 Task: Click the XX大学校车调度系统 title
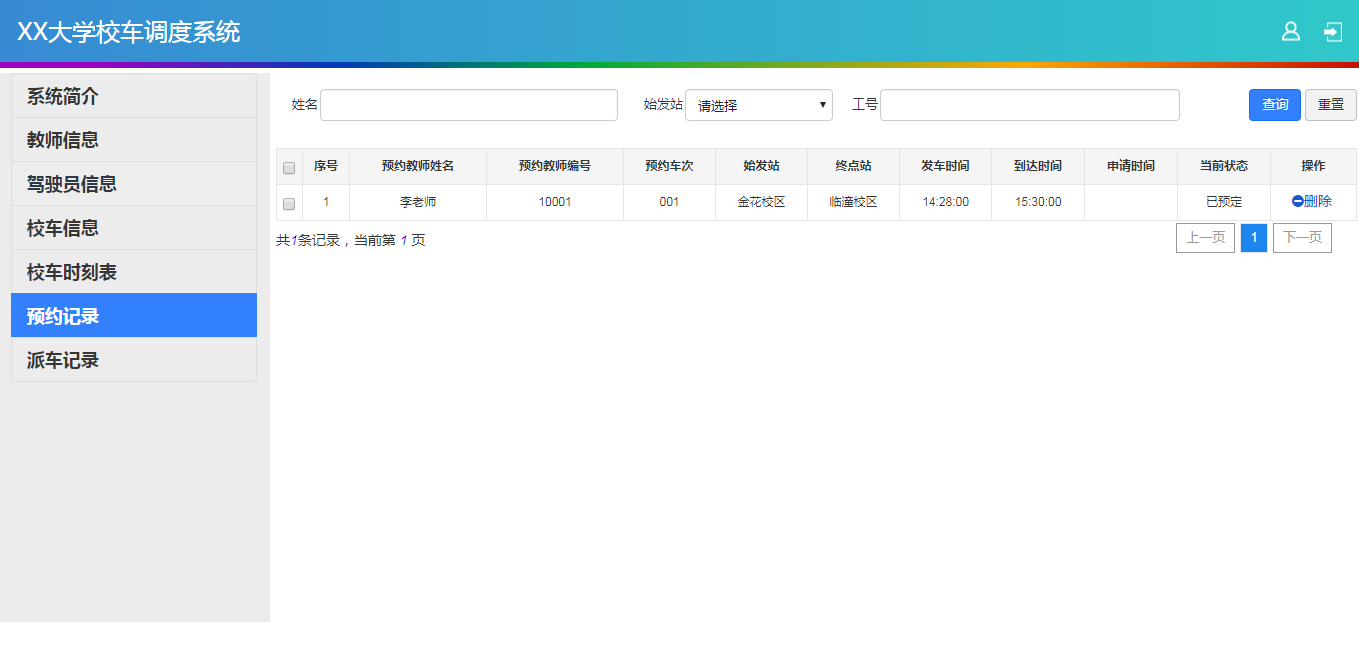click(129, 32)
